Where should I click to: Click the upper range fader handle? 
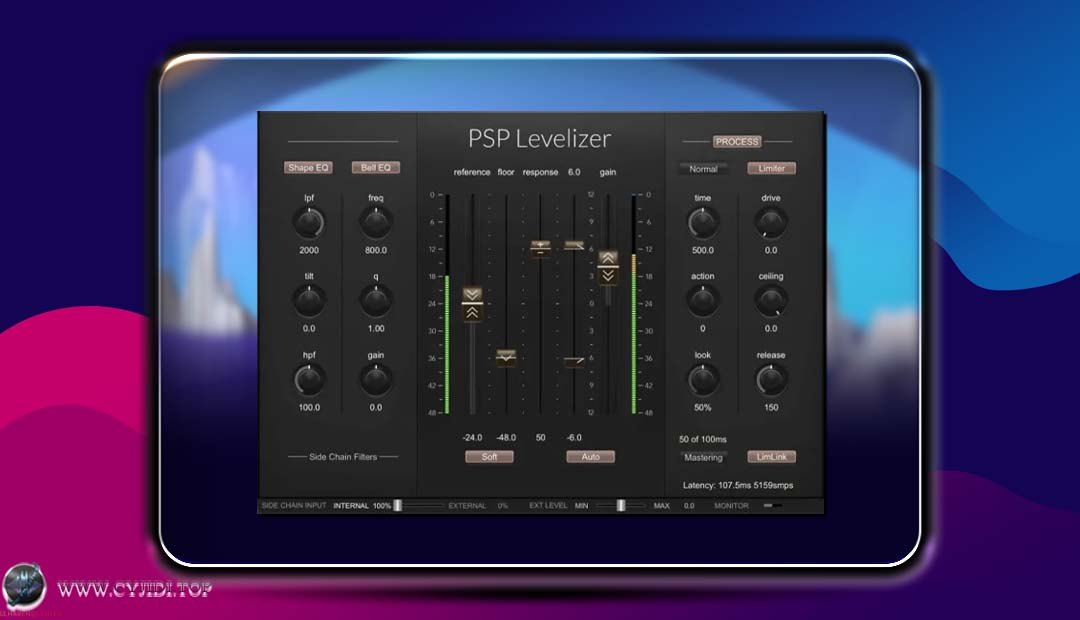tap(574, 245)
